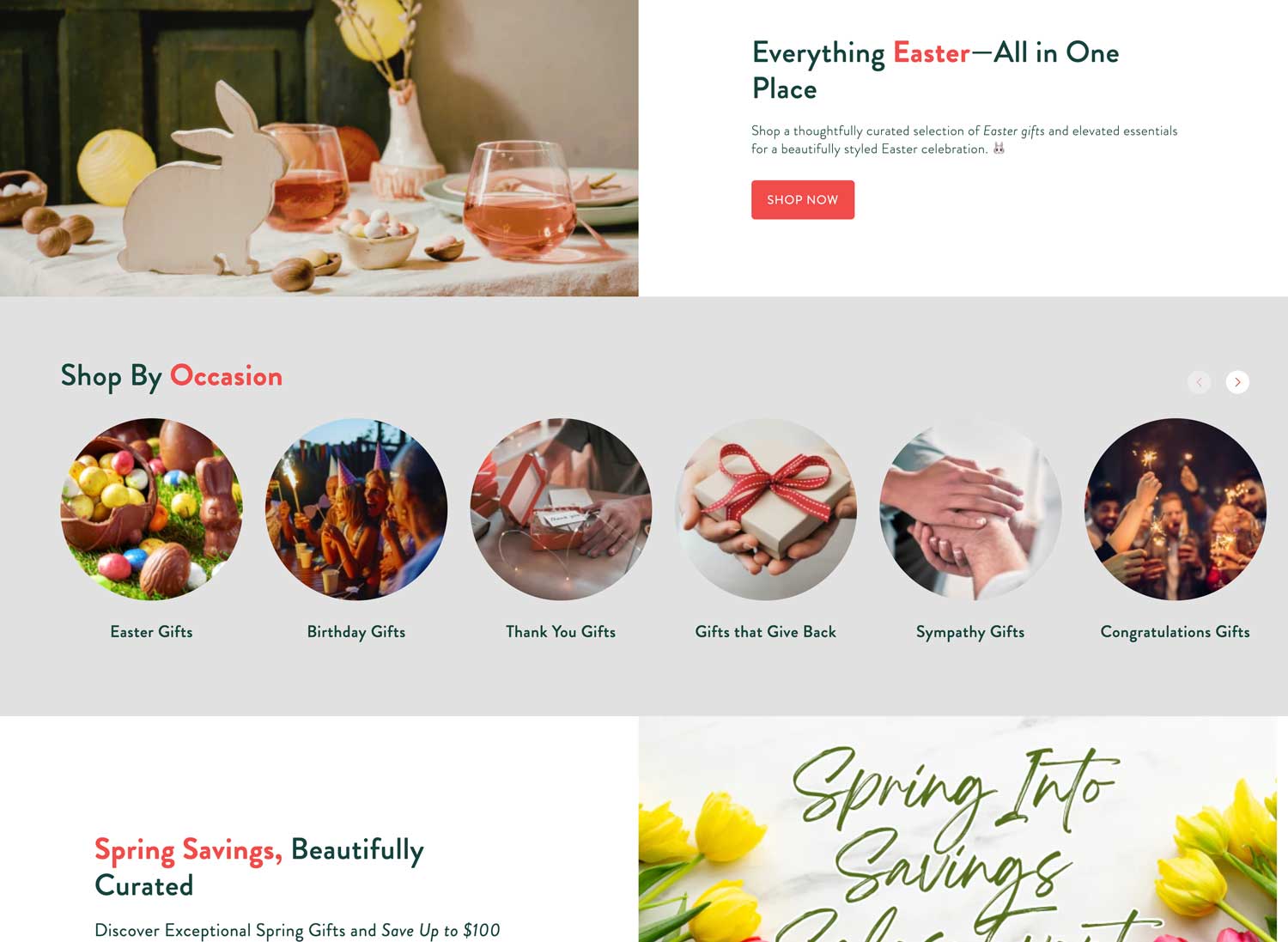The width and height of the screenshot is (1288, 942).
Task: Click the Easter Gifts text link
Action: click(x=152, y=632)
